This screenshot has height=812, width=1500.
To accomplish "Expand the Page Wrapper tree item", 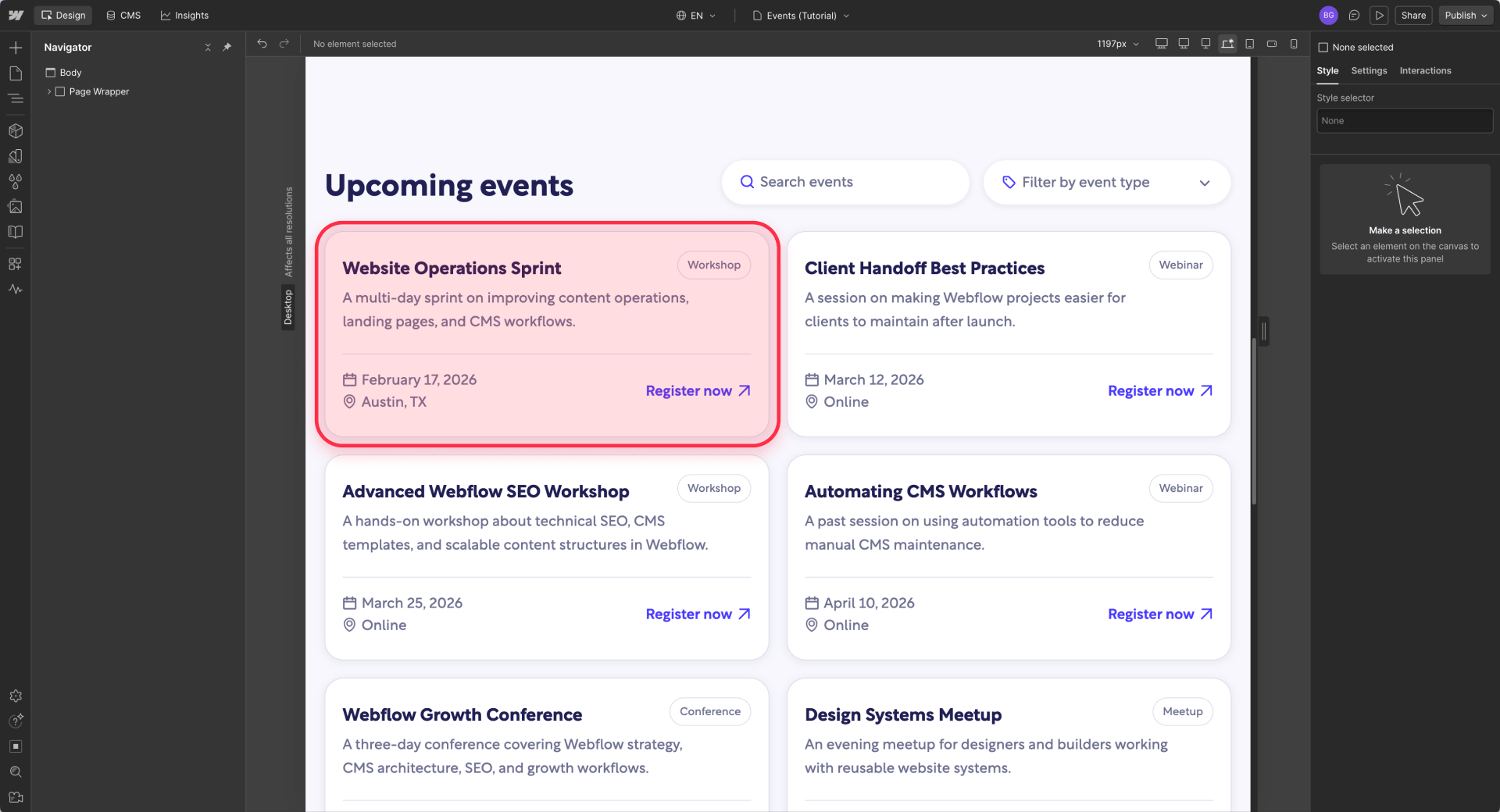I will point(49,91).
